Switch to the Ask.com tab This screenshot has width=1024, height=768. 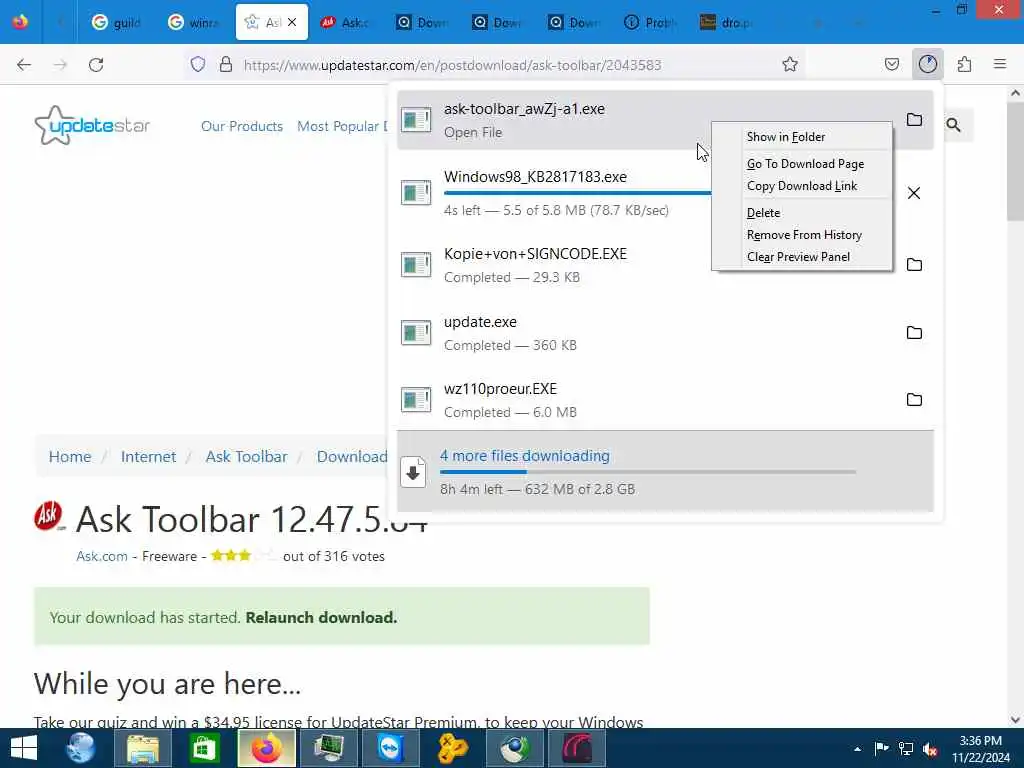point(345,22)
